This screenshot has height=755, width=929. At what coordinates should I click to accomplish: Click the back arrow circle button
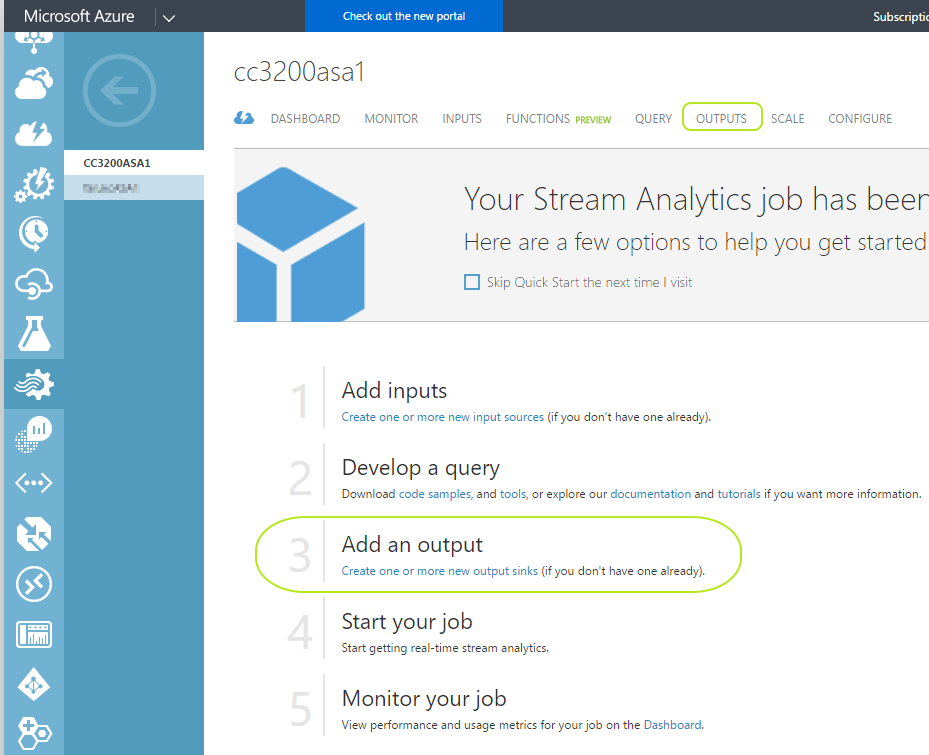coord(120,91)
